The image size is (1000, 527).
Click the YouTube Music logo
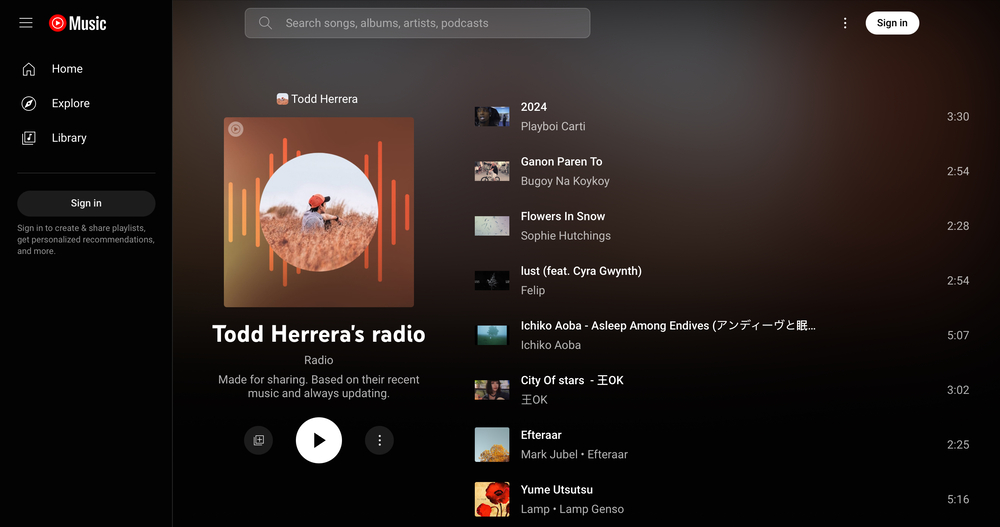click(78, 23)
